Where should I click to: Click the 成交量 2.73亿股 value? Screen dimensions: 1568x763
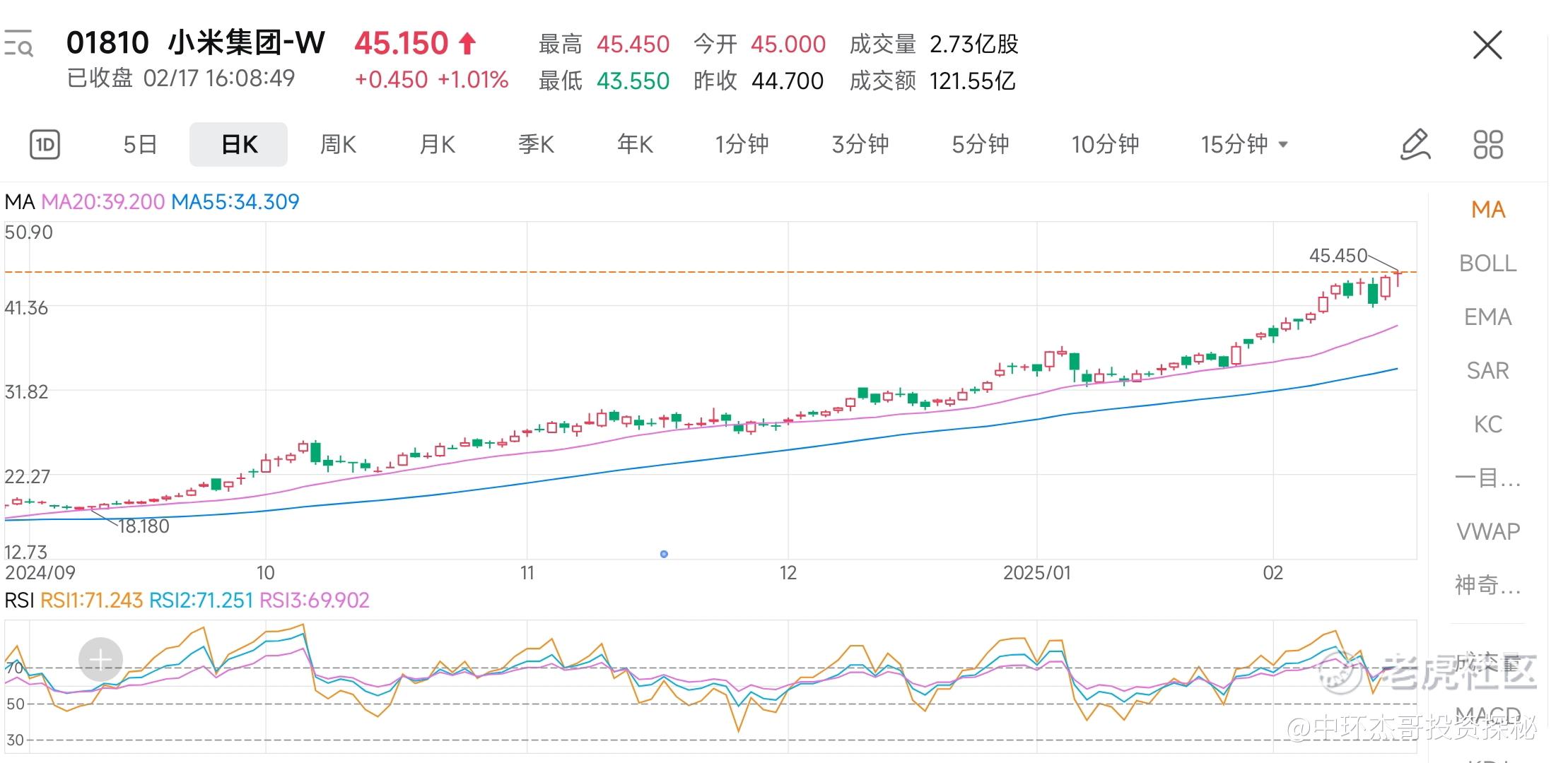[974, 45]
